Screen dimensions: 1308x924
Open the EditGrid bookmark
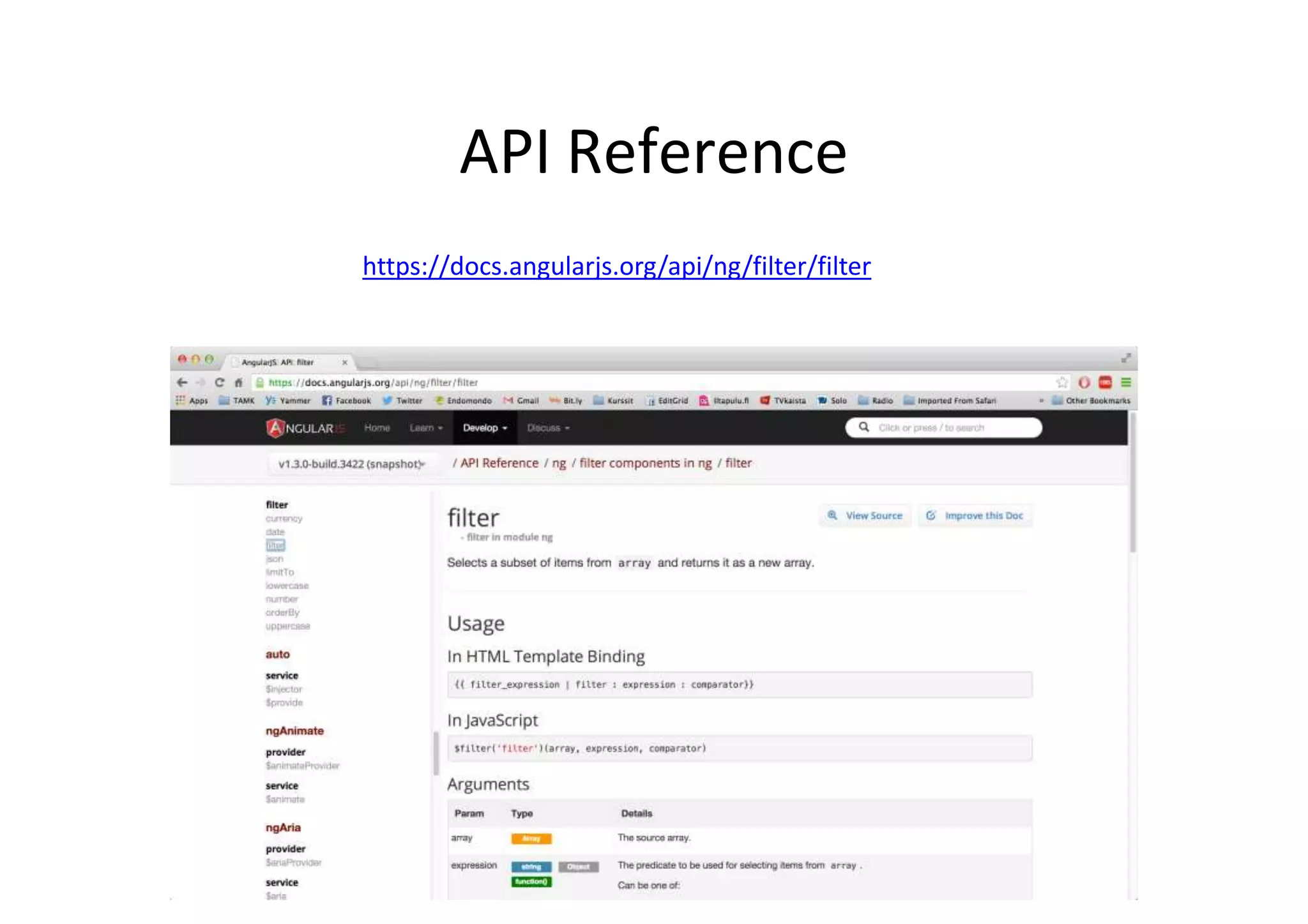click(x=667, y=400)
